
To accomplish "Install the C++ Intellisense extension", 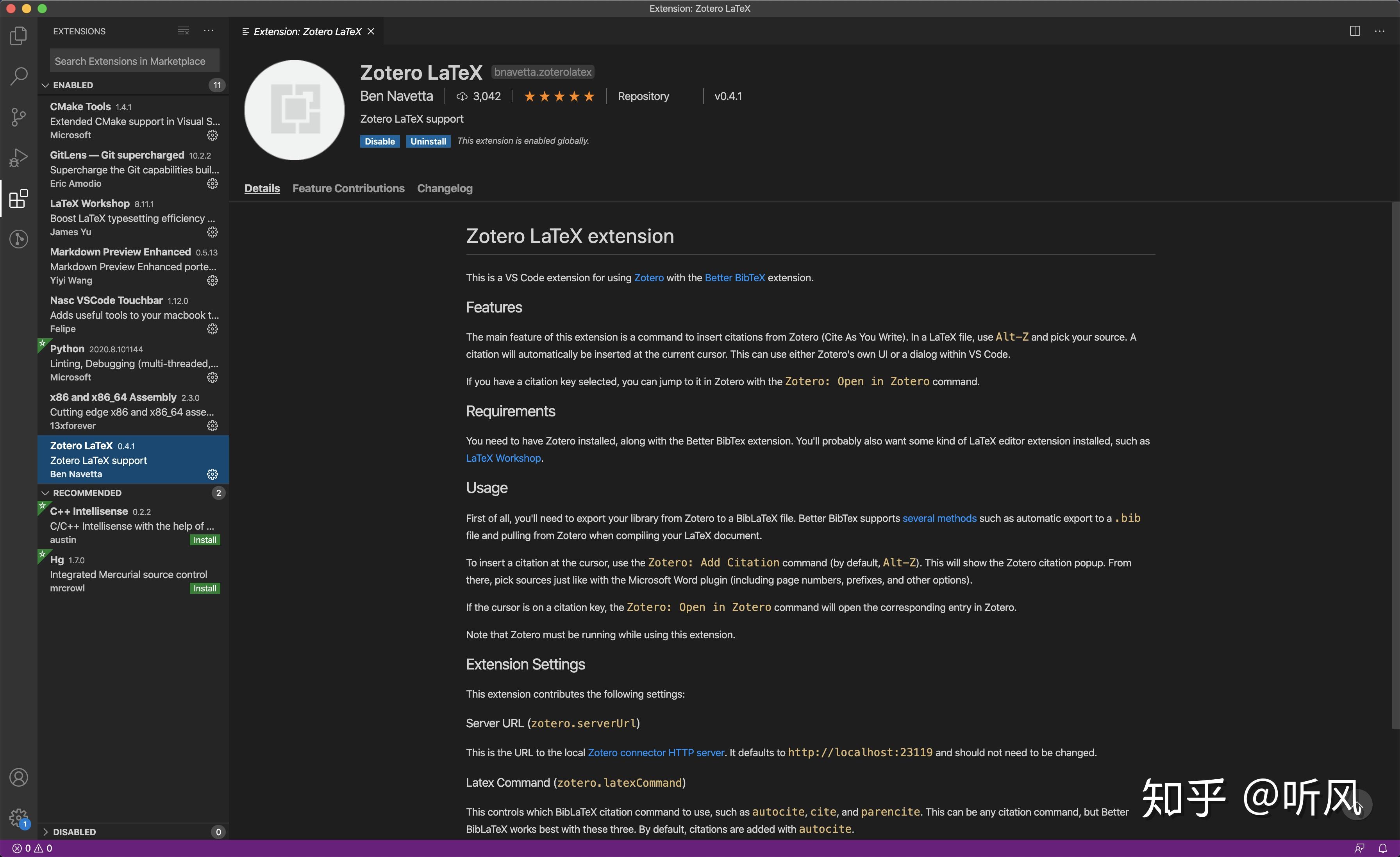I will (x=205, y=540).
